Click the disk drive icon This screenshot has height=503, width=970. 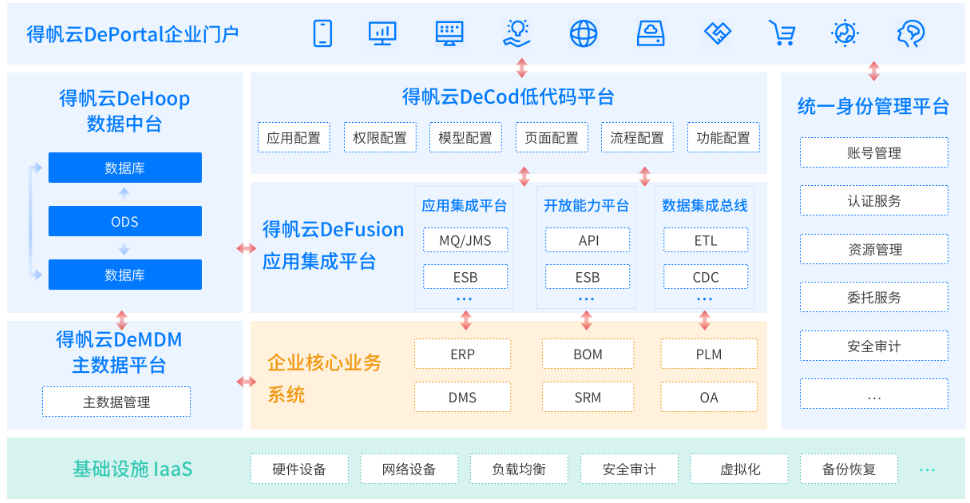click(x=651, y=33)
